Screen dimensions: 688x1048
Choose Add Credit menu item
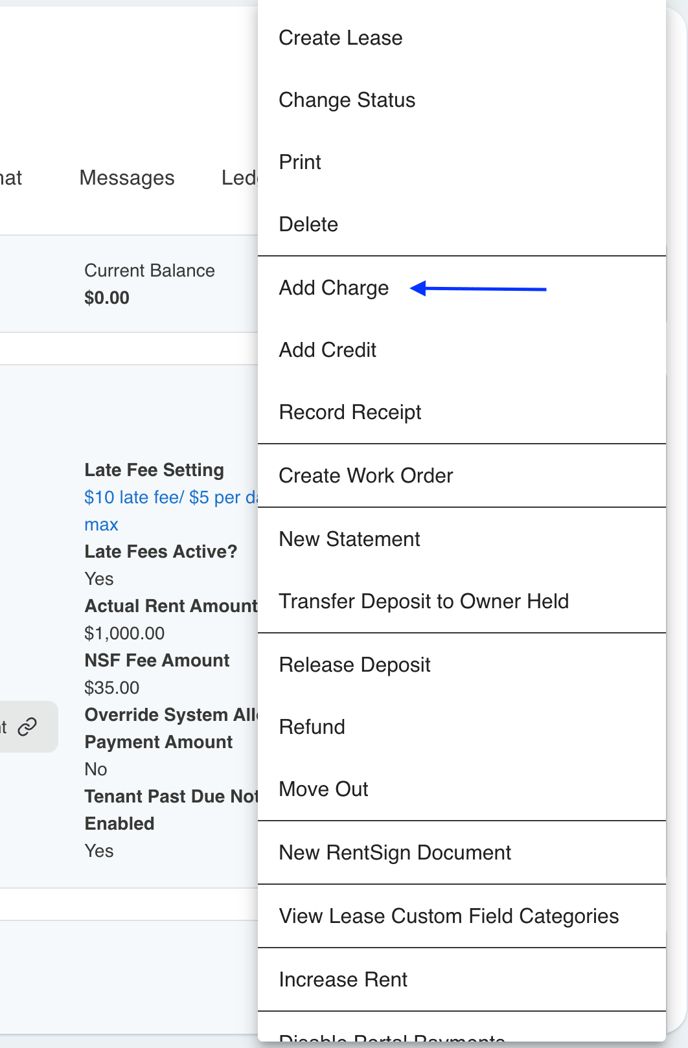pos(327,350)
